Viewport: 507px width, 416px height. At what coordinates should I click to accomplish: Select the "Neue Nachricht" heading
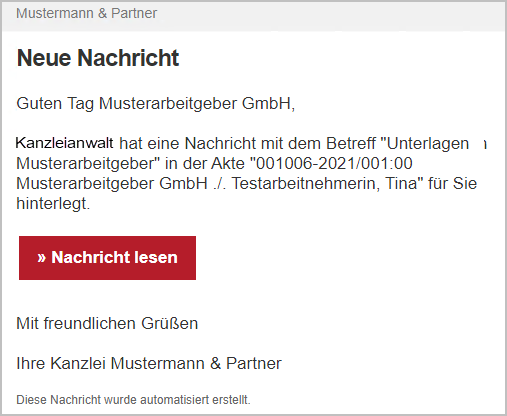click(x=98, y=58)
